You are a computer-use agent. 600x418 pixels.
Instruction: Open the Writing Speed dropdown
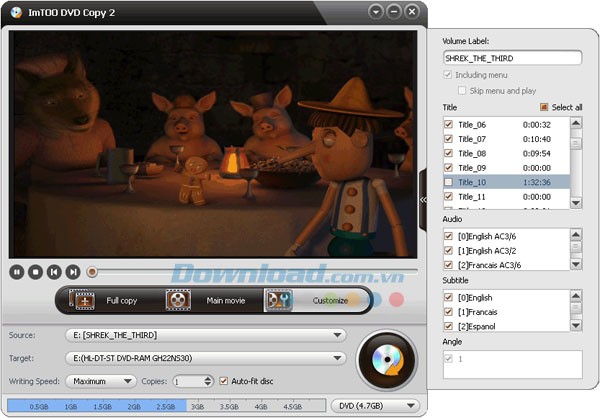101,381
